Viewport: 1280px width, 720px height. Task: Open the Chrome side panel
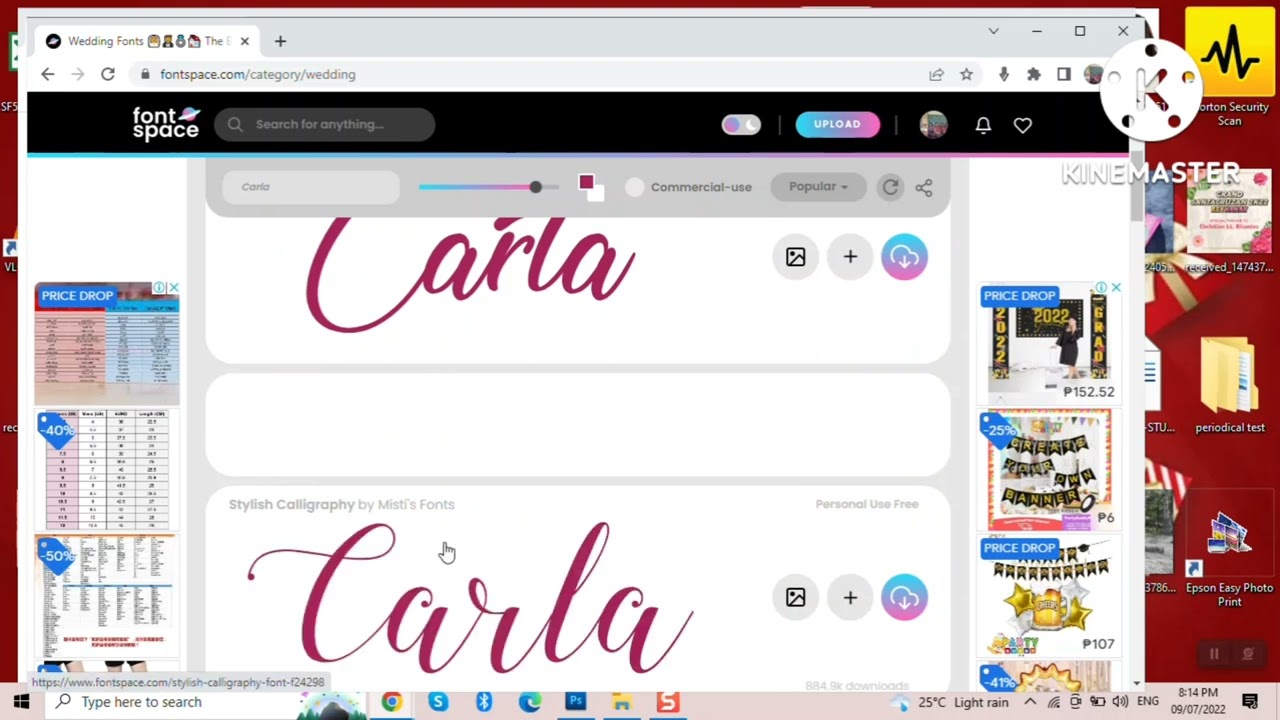[1064, 74]
